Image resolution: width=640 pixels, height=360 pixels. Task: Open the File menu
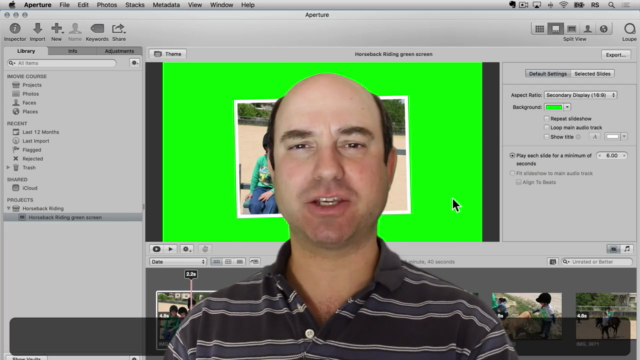(x=64, y=5)
